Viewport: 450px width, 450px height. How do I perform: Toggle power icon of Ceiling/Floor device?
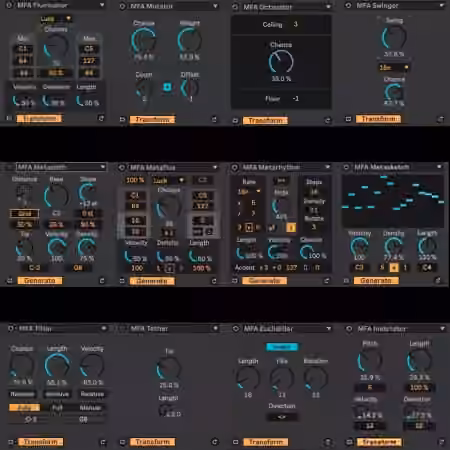235,7
